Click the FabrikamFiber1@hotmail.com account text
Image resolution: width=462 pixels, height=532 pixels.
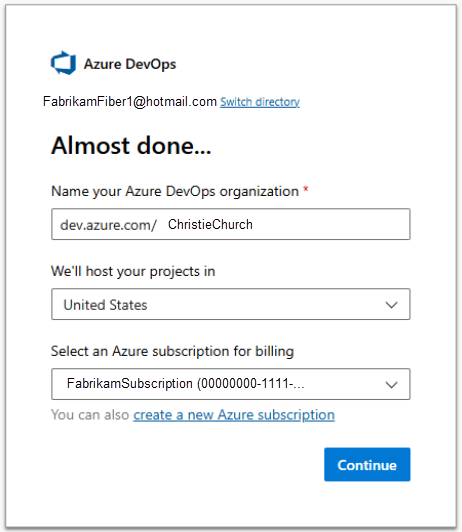130,101
